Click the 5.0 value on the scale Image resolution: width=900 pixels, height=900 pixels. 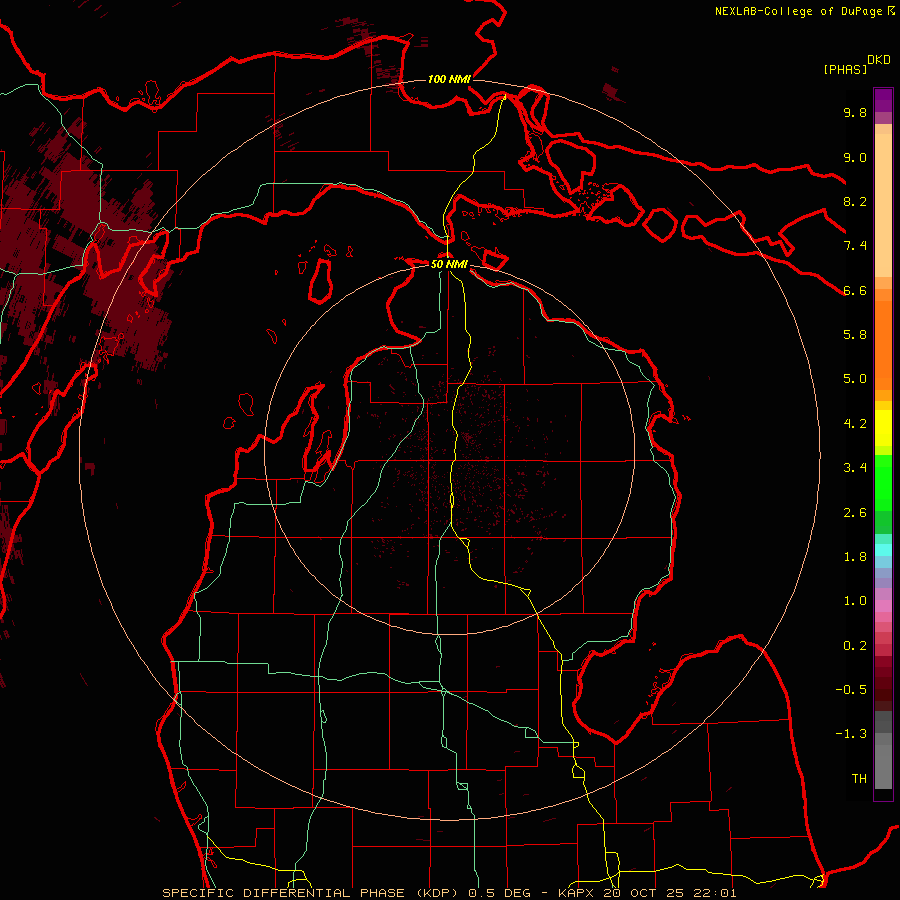(x=855, y=379)
